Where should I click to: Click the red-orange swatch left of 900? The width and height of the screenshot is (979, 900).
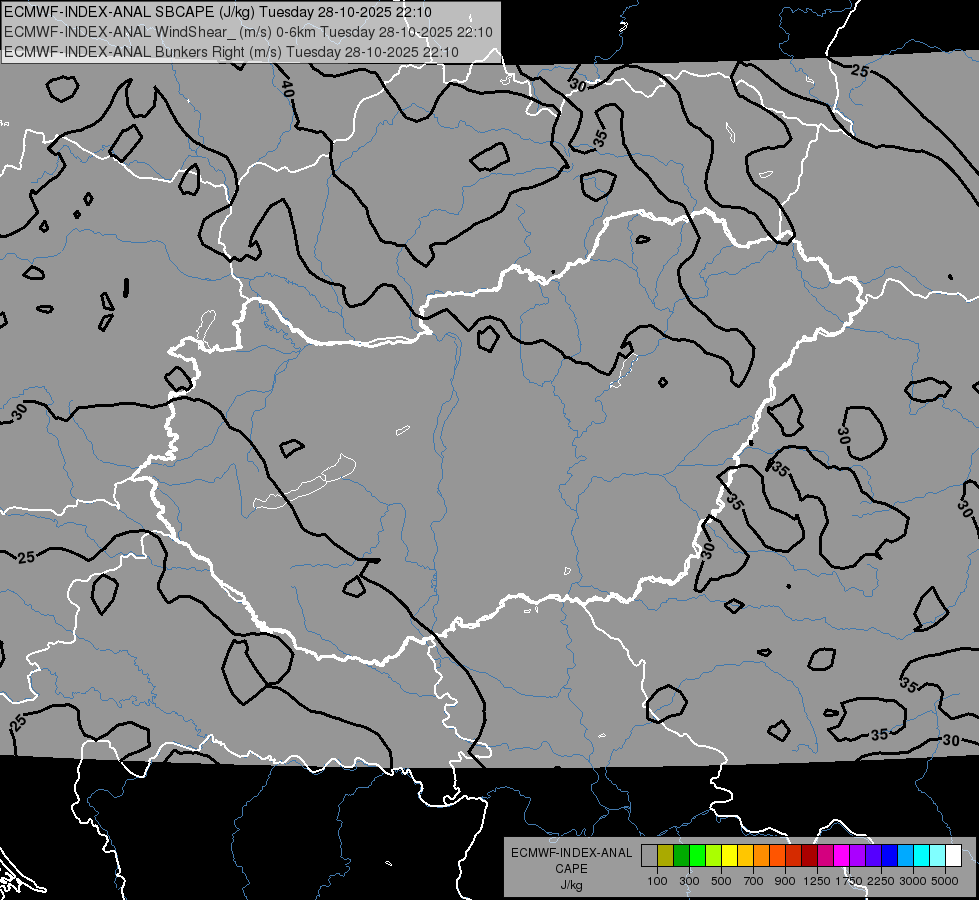click(777, 856)
